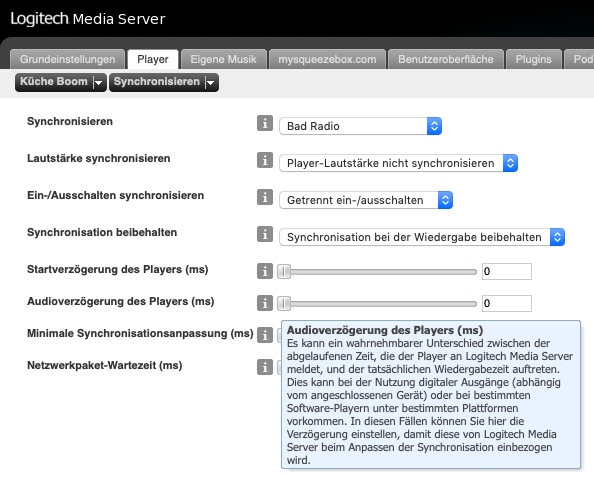The image size is (594, 477).
Task: Show info for Netzwerkpaket-Wartezeit
Action: click(265, 367)
